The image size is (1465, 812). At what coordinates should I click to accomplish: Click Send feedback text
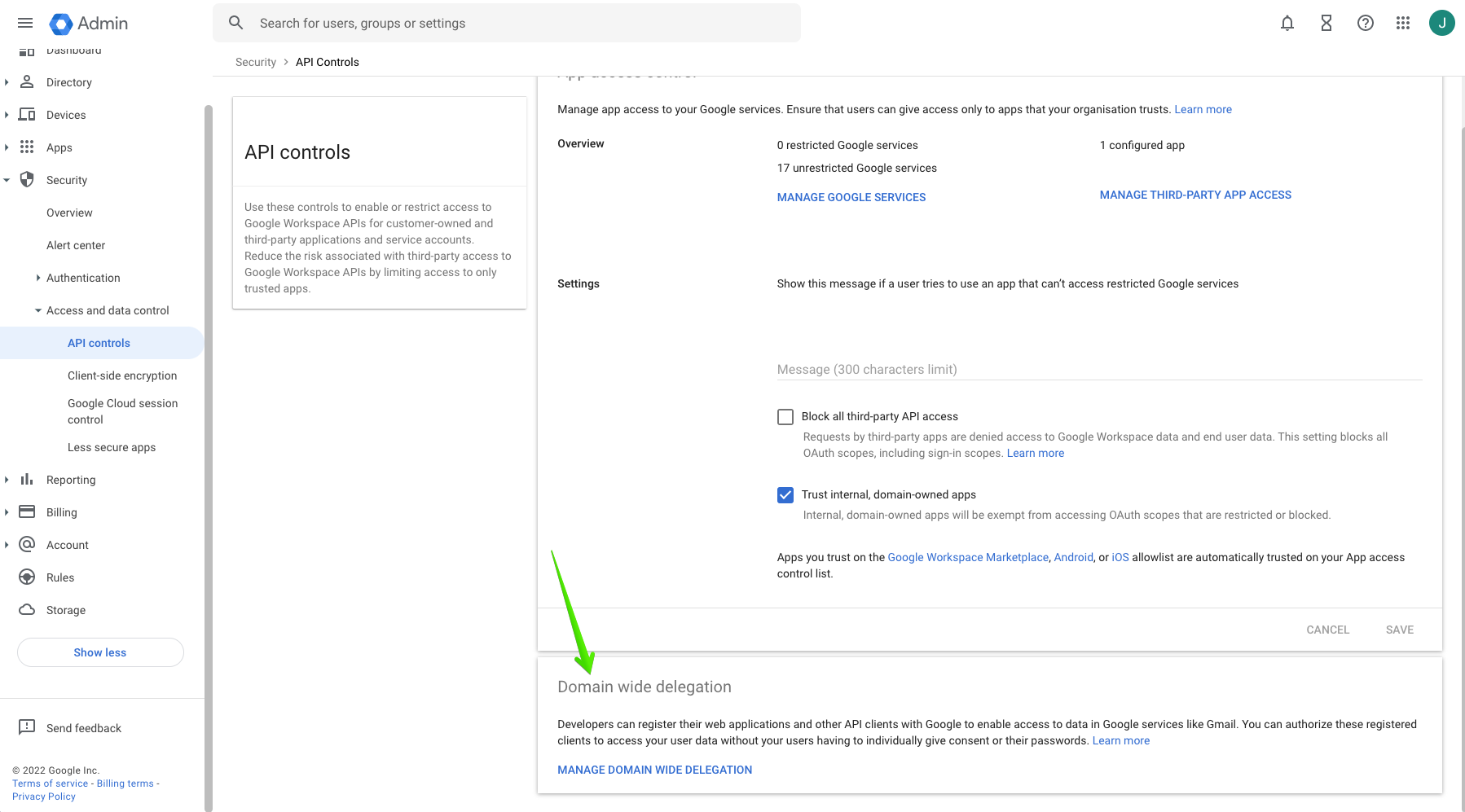[84, 728]
